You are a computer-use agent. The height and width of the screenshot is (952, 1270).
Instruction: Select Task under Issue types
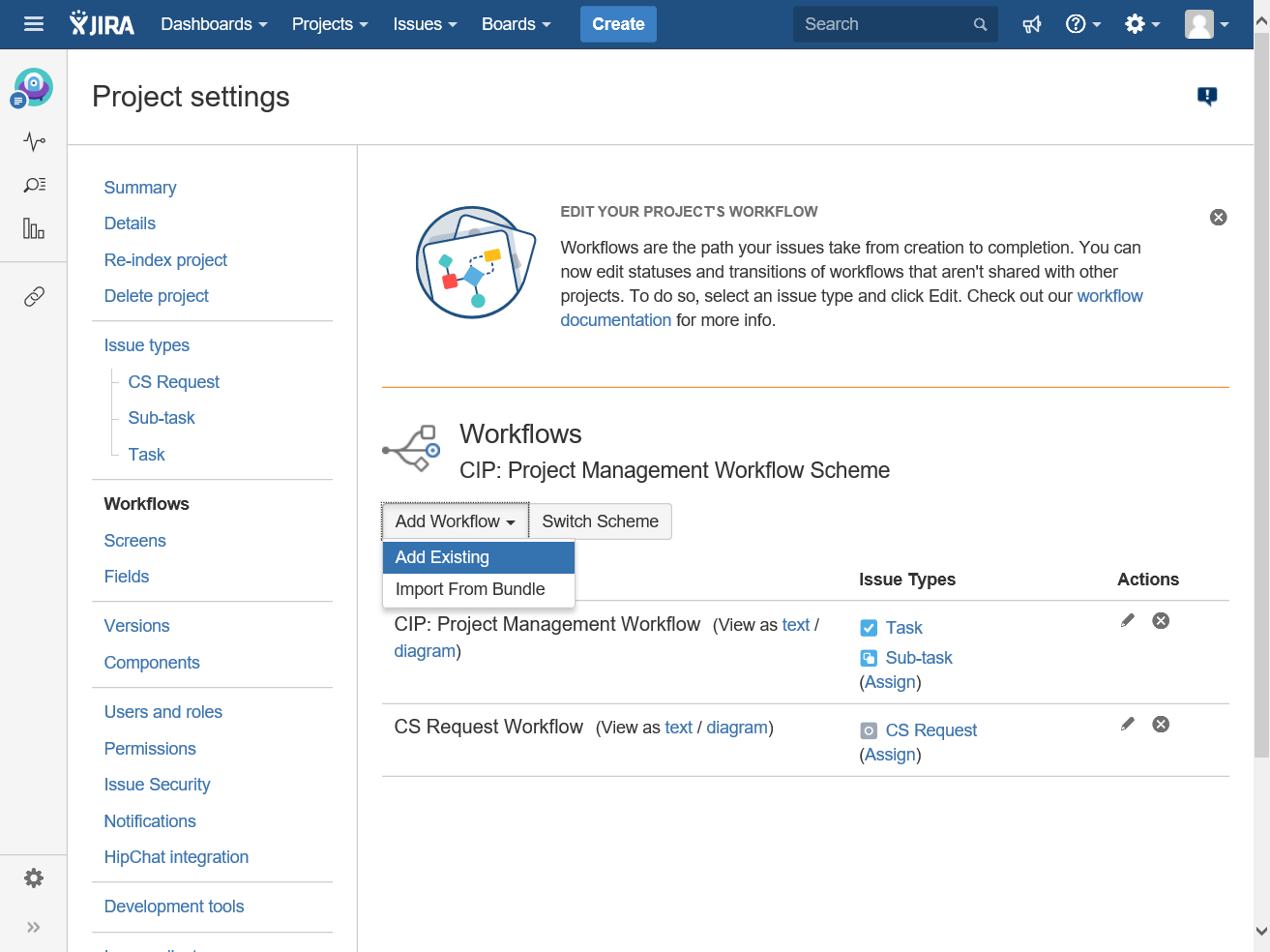coord(146,455)
